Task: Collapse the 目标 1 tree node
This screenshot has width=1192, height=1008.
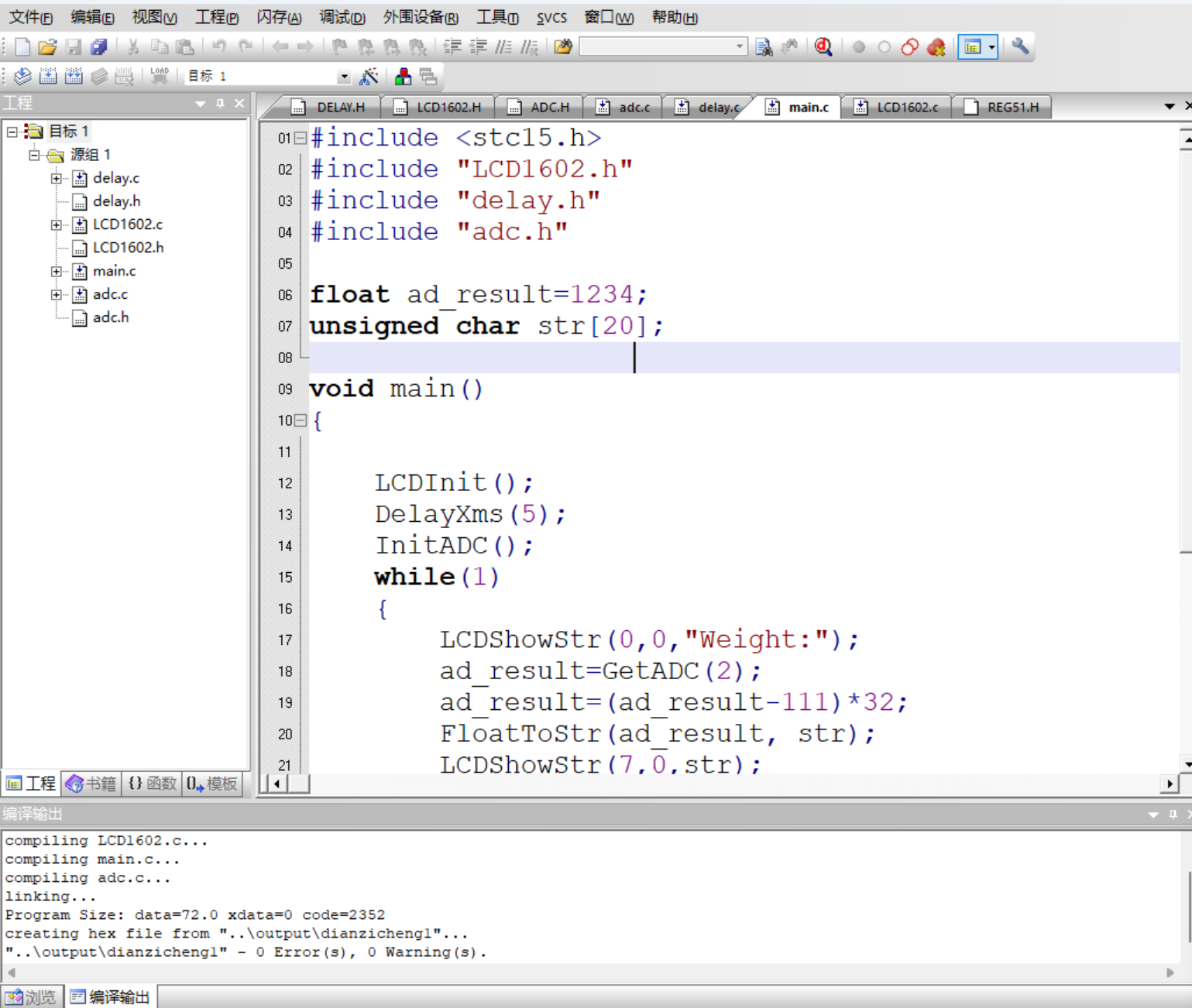Action: click(12, 132)
